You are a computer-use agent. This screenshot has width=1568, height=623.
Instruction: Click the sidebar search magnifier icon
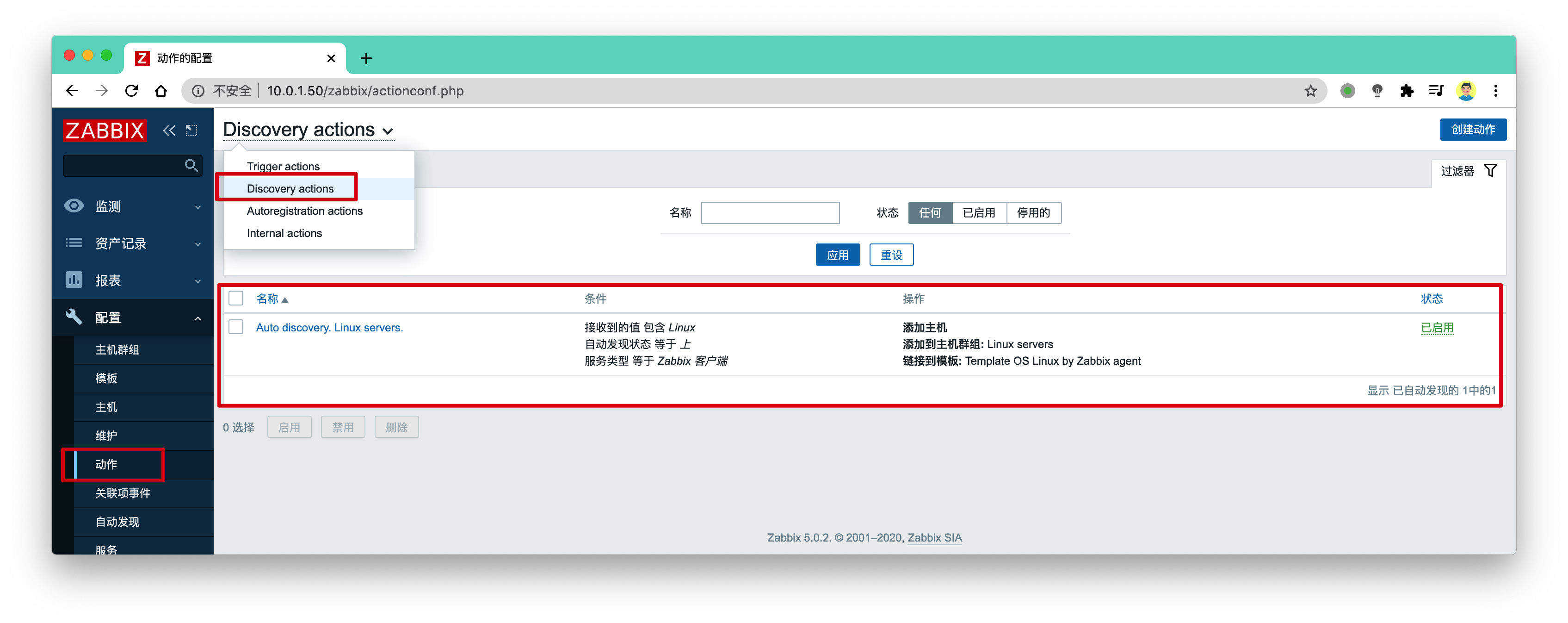pos(191,166)
